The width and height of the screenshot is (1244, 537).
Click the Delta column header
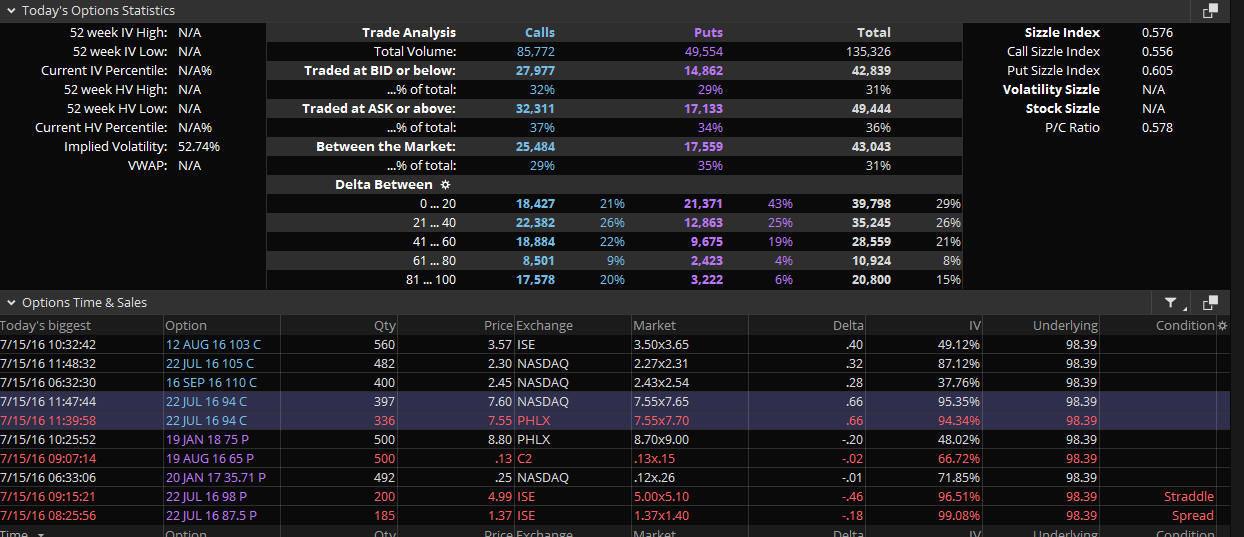tap(848, 325)
